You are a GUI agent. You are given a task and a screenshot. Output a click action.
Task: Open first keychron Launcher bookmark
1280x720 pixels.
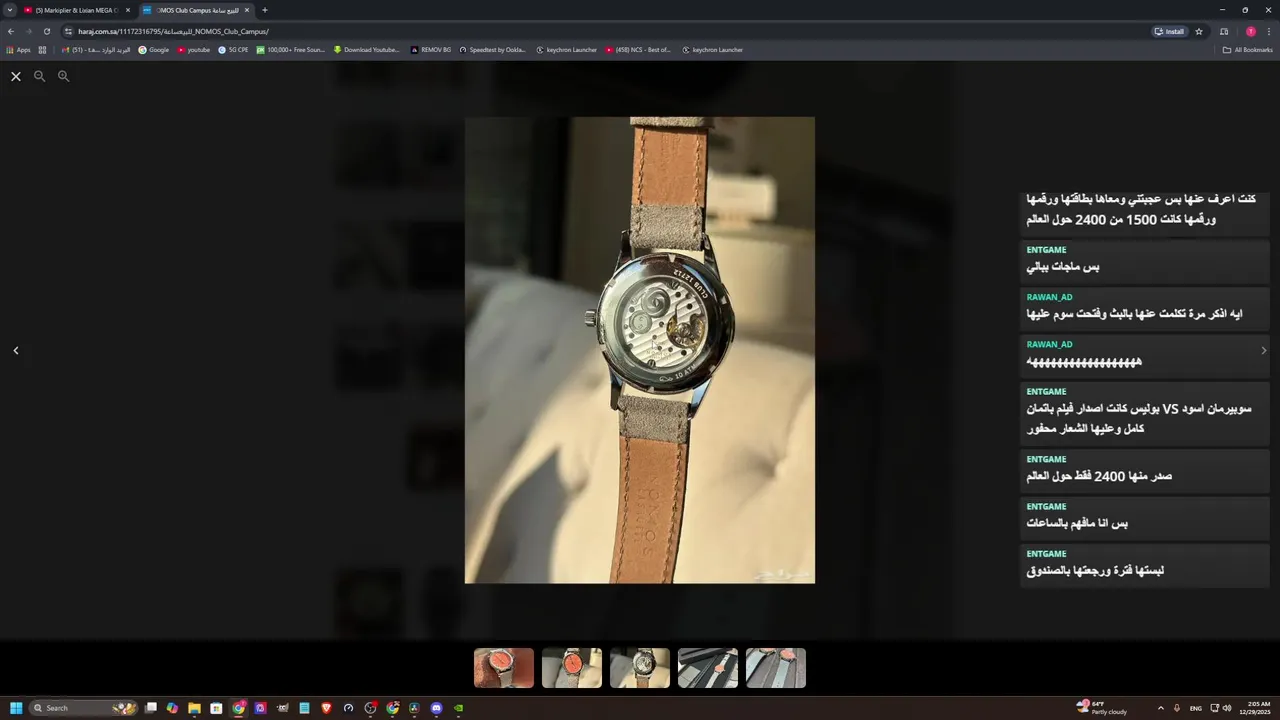(x=566, y=50)
